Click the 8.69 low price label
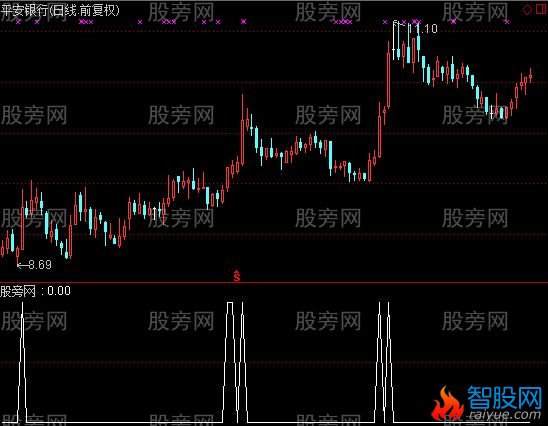 [40, 265]
